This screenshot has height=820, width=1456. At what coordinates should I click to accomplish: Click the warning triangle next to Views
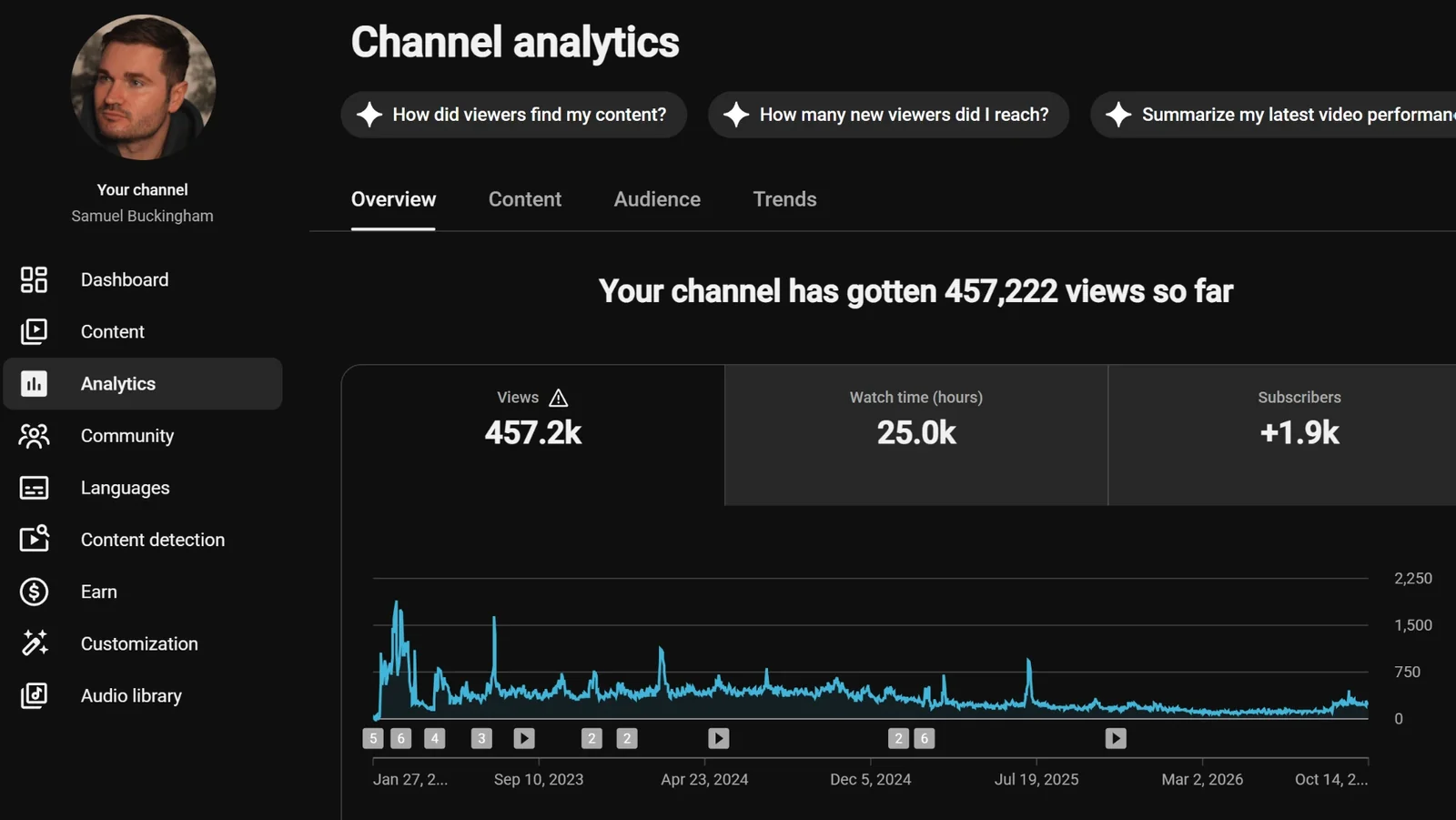(x=559, y=398)
